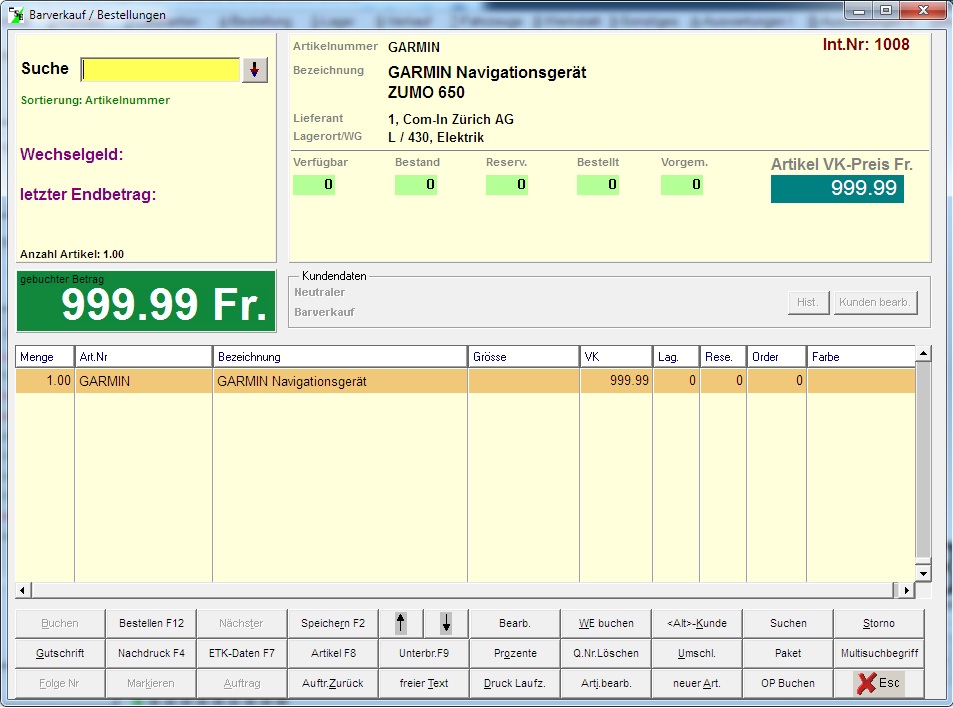
Task: Click the Bezeichnung column header in table
Action: [x=340, y=357]
